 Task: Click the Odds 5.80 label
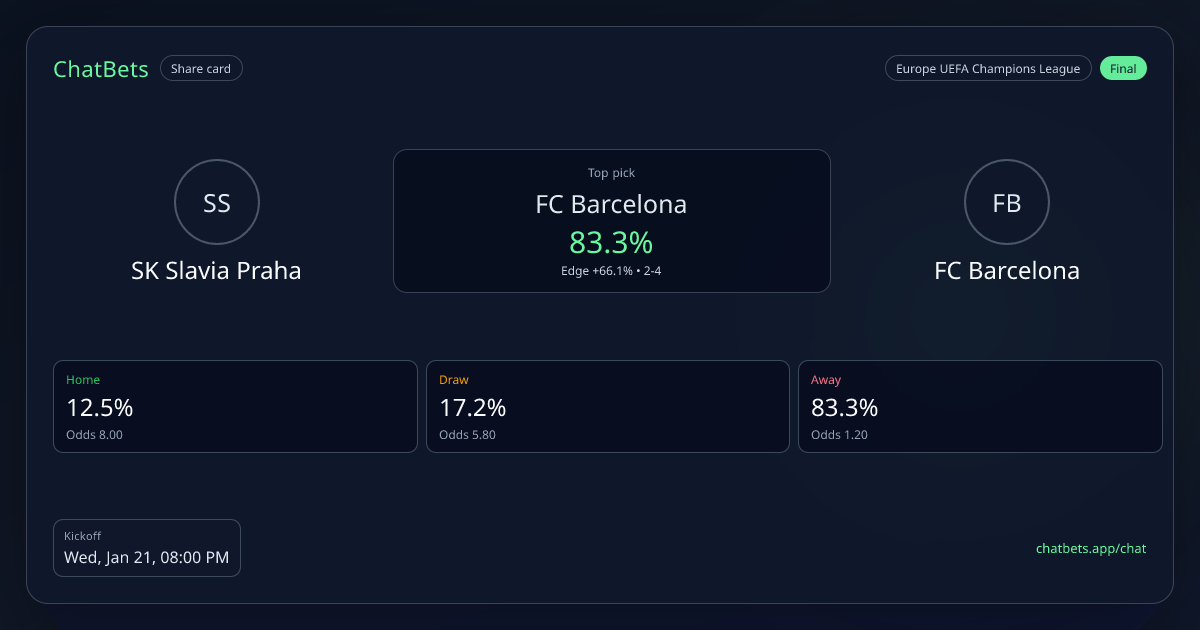tap(467, 435)
